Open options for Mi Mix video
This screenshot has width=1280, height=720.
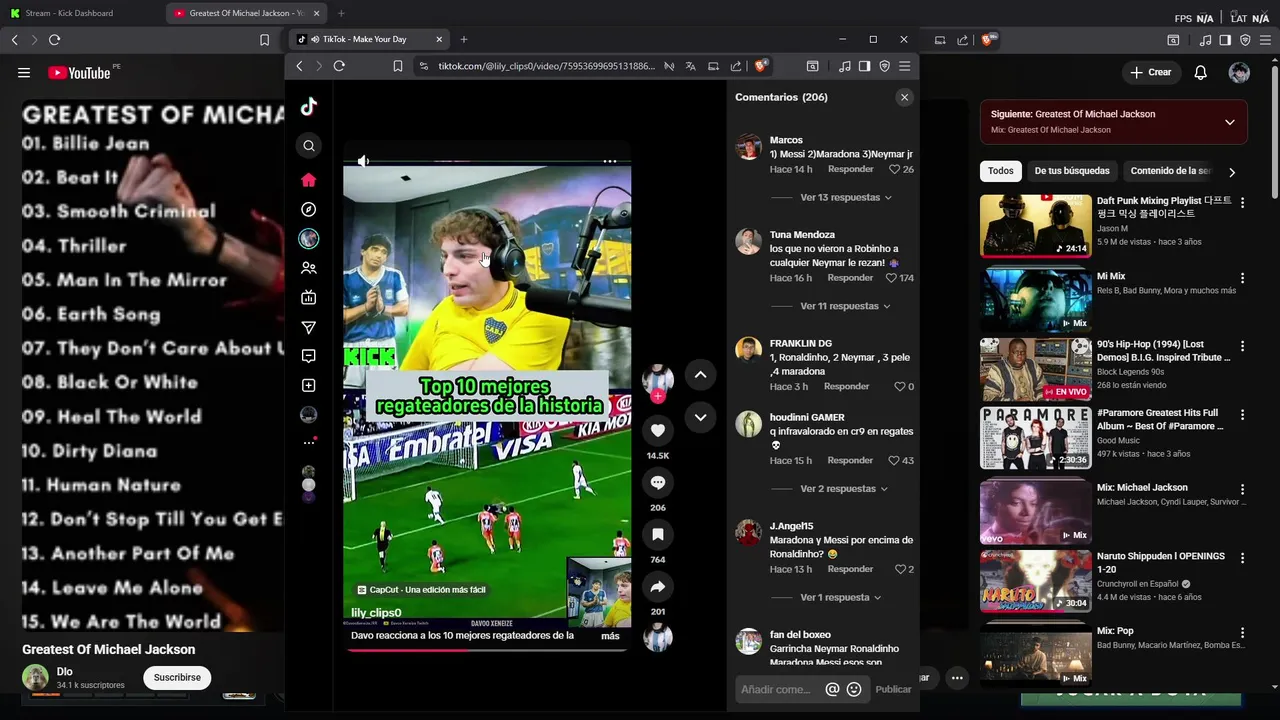click(1243, 278)
